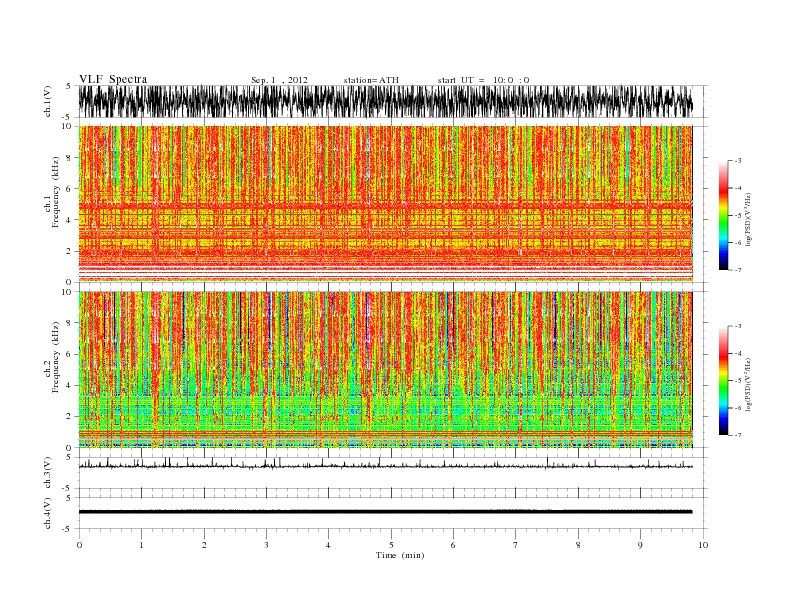Click time axis tick label "1"
792x612 pixels.
141,545
